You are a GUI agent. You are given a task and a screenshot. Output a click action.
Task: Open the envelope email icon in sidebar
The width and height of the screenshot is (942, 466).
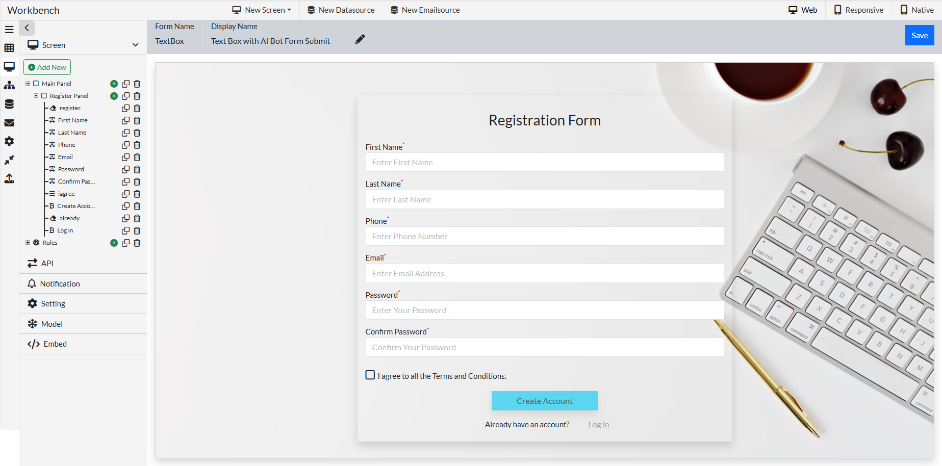pyautogui.click(x=9, y=123)
